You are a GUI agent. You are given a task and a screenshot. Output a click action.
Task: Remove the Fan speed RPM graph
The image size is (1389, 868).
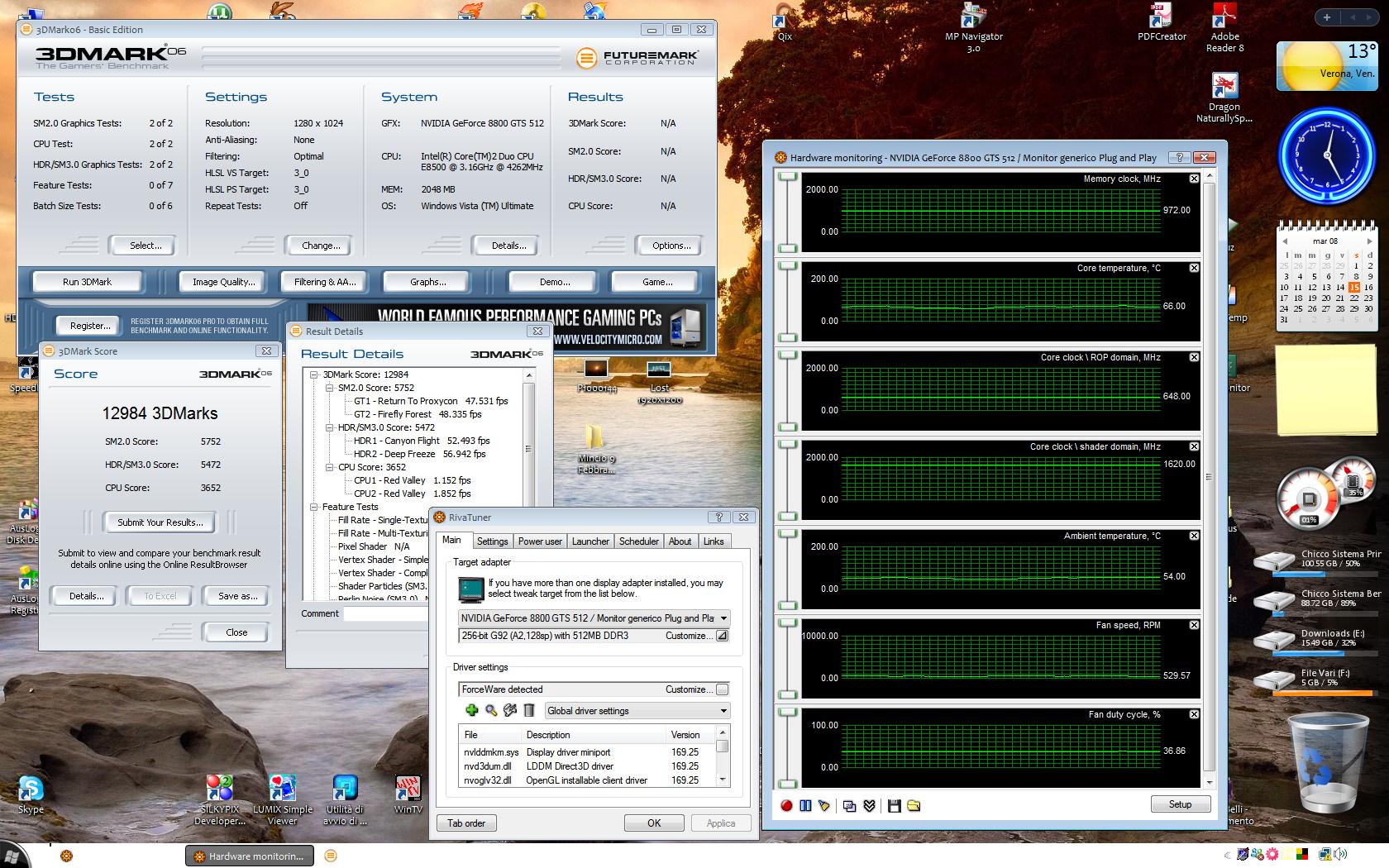point(1194,625)
